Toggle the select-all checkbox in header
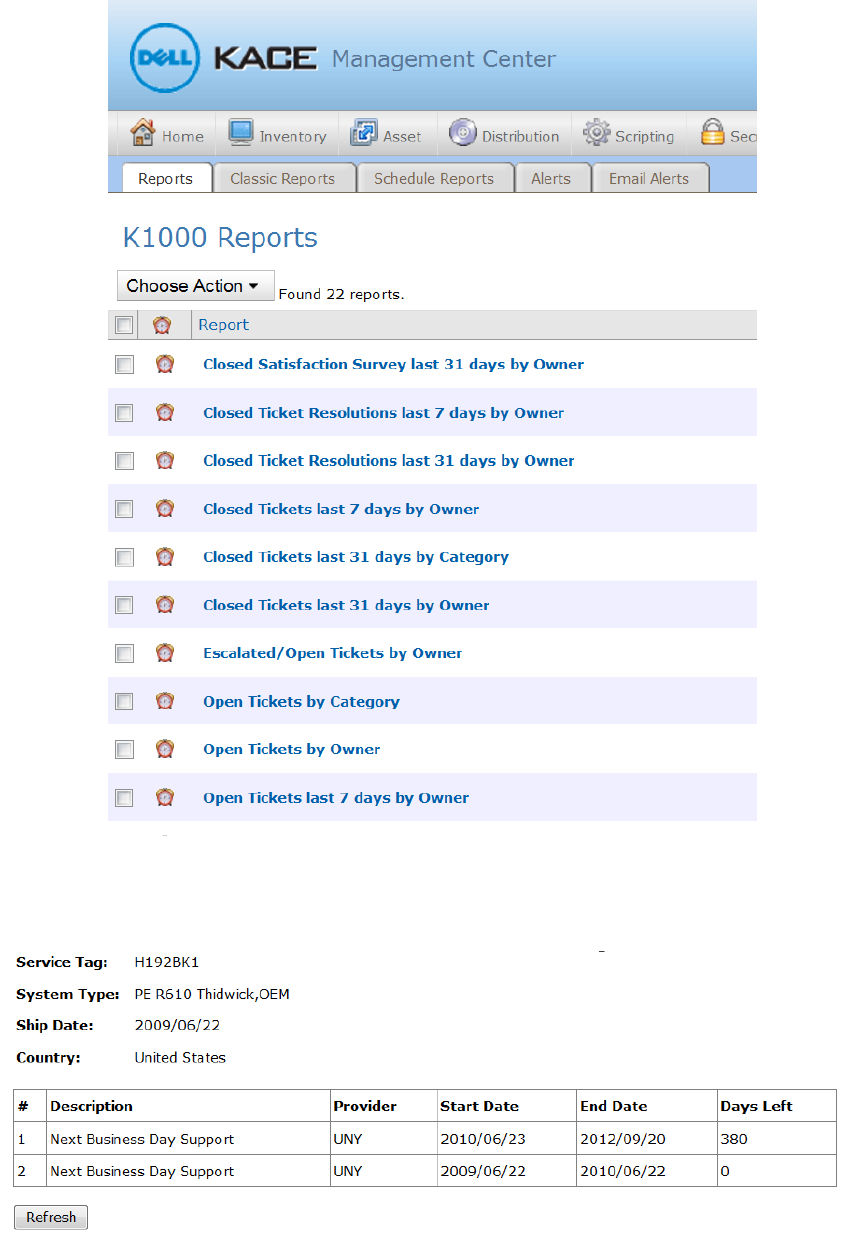The width and height of the screenshot is (865, 1241). click(x=124, y=325)
